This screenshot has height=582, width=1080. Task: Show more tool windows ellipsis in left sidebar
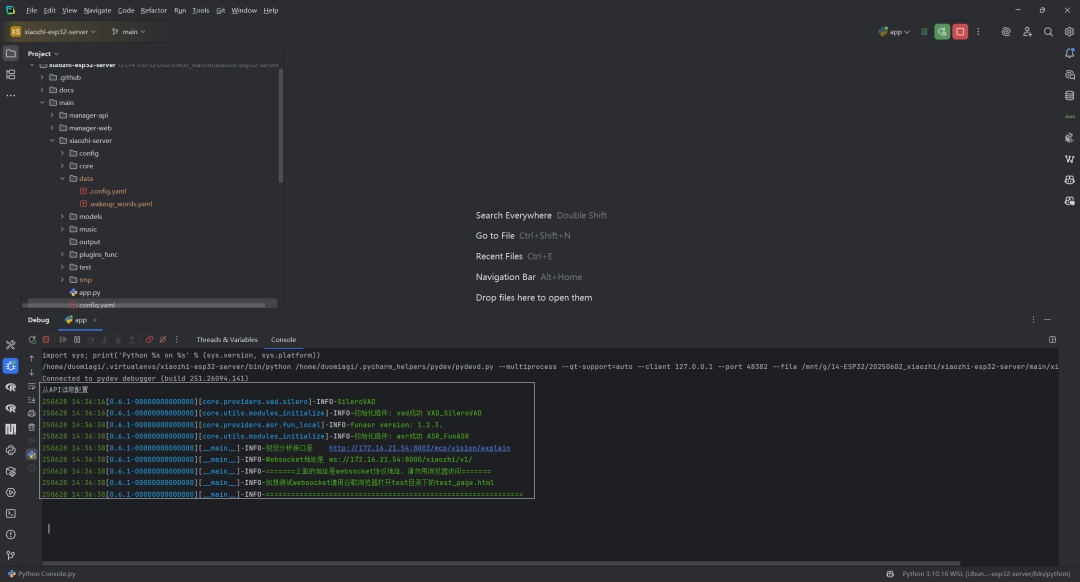click(10, 96)
